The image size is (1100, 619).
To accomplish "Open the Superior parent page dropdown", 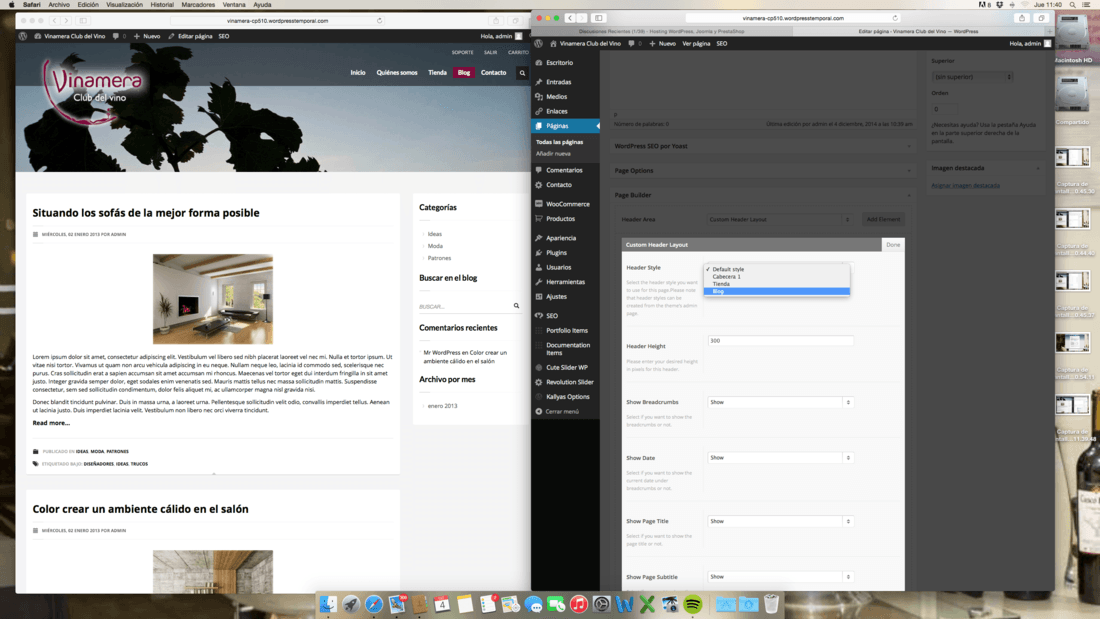I will pos(972,76).
